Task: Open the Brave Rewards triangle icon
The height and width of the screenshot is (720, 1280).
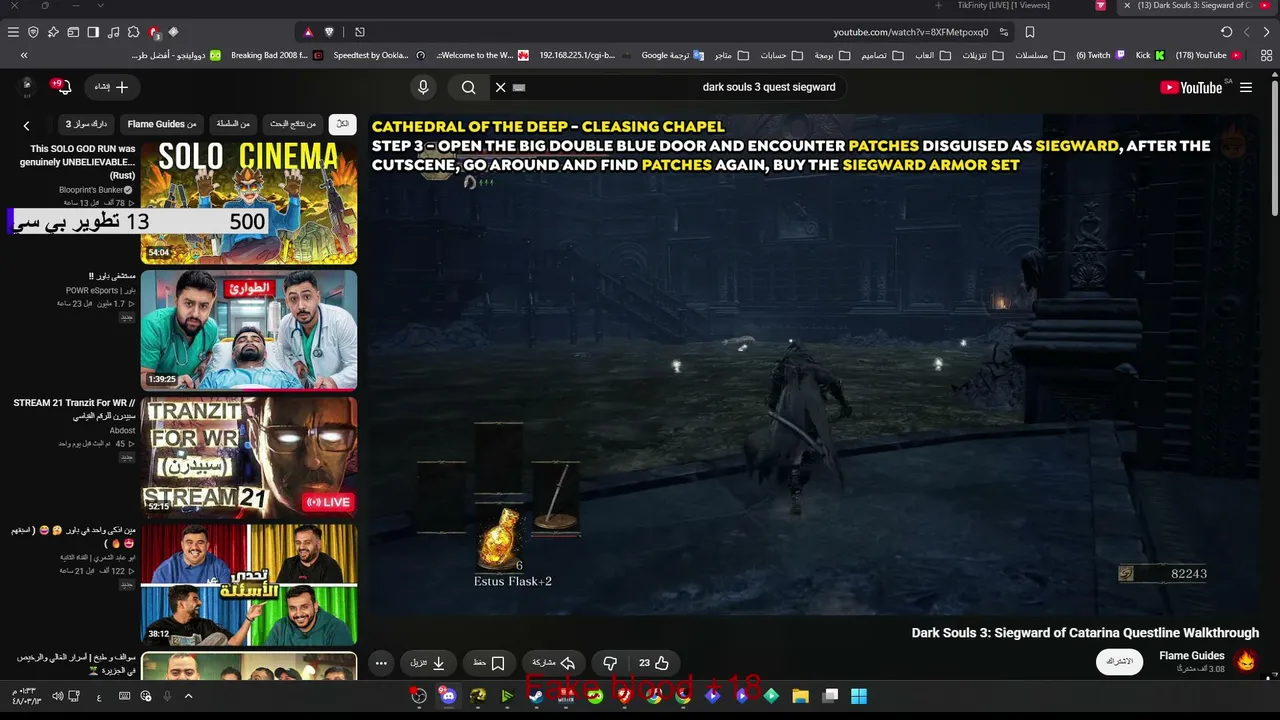Action: [x=308, y=32]
